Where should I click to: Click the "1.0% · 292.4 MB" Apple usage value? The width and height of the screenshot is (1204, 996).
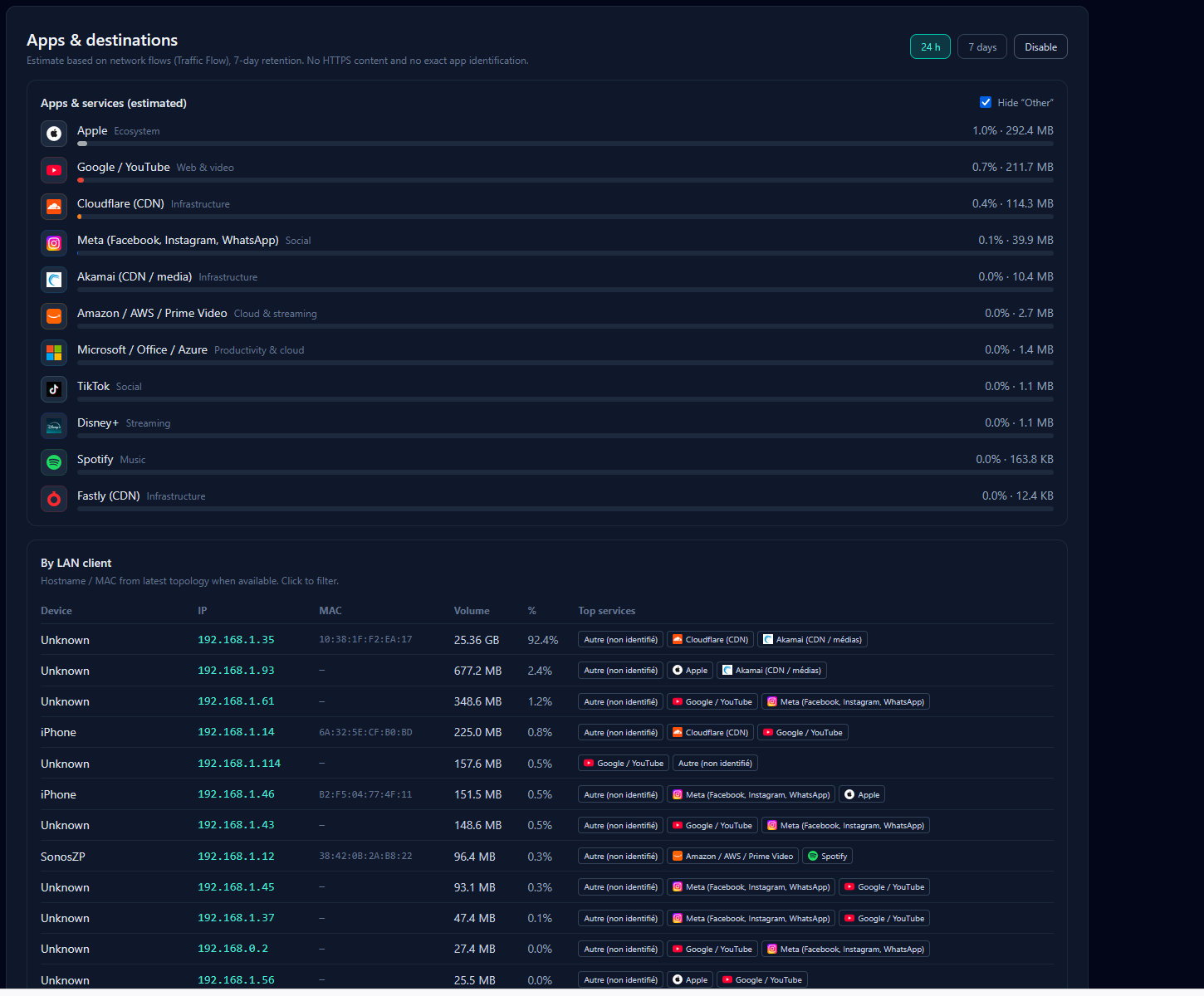click(x=1013, y=130)
